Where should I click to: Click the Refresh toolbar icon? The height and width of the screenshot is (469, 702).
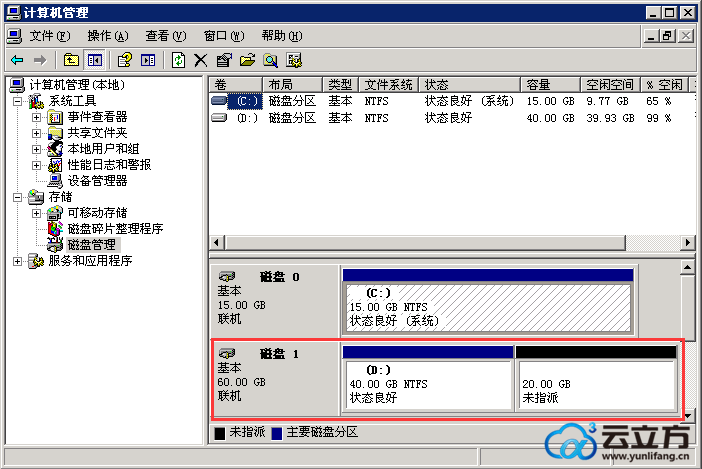click(x=178, y=60)
